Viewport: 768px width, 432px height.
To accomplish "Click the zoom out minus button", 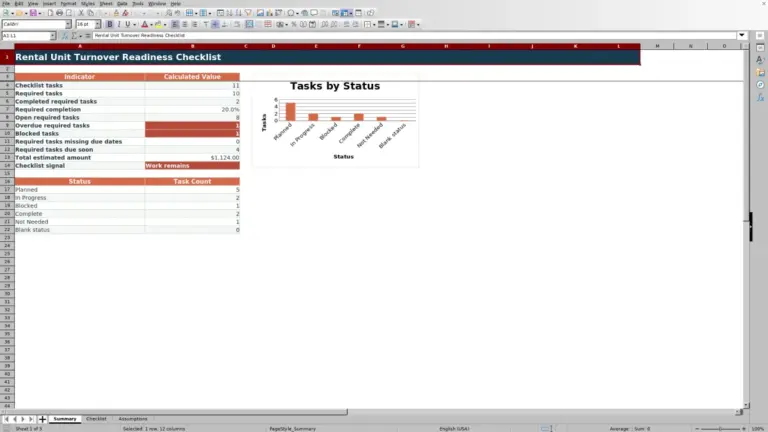I will 697,429.
